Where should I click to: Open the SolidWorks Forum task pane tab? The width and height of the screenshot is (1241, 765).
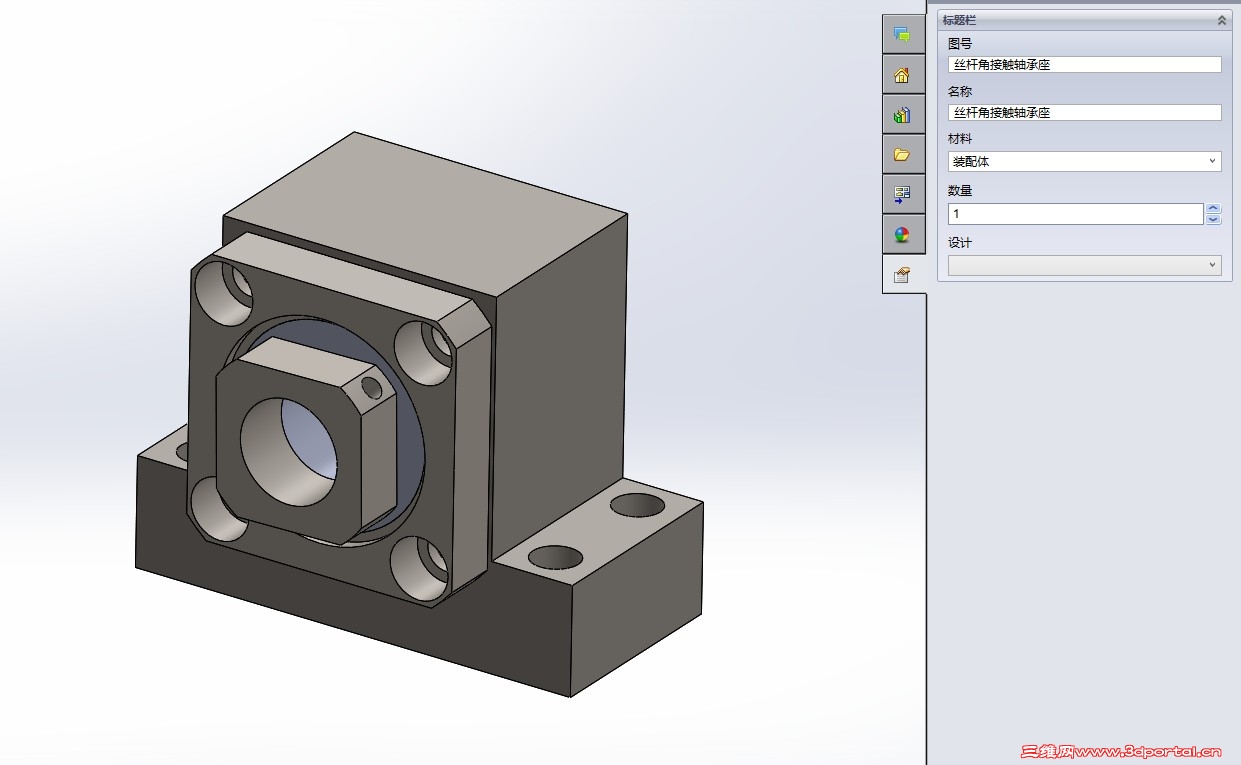pos(903,34)
